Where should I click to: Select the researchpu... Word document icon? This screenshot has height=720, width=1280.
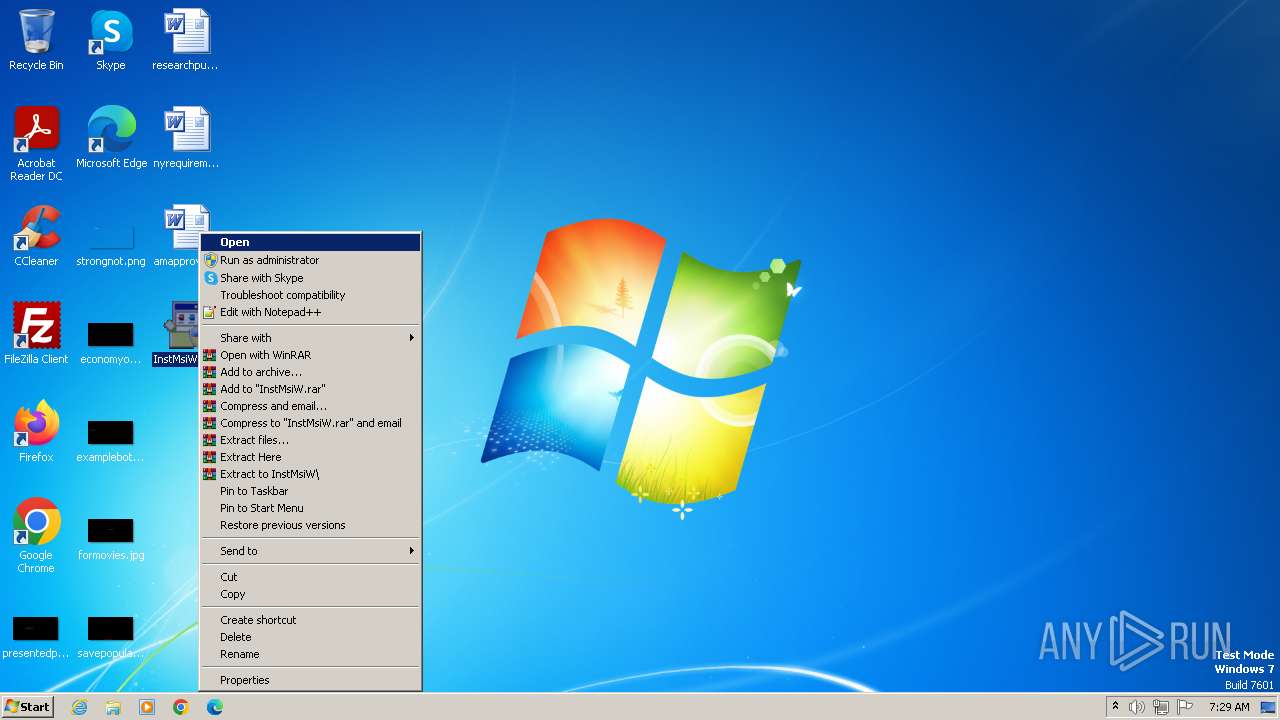click(186, 41)
